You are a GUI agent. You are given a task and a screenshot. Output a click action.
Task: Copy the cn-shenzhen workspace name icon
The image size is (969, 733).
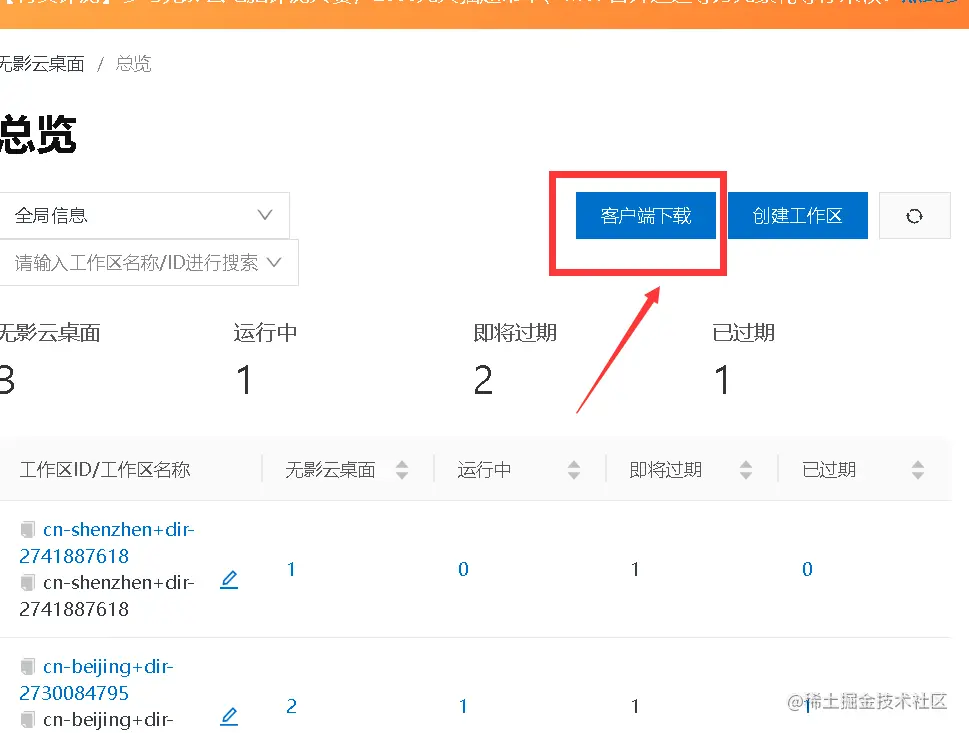tap(27, 583)
